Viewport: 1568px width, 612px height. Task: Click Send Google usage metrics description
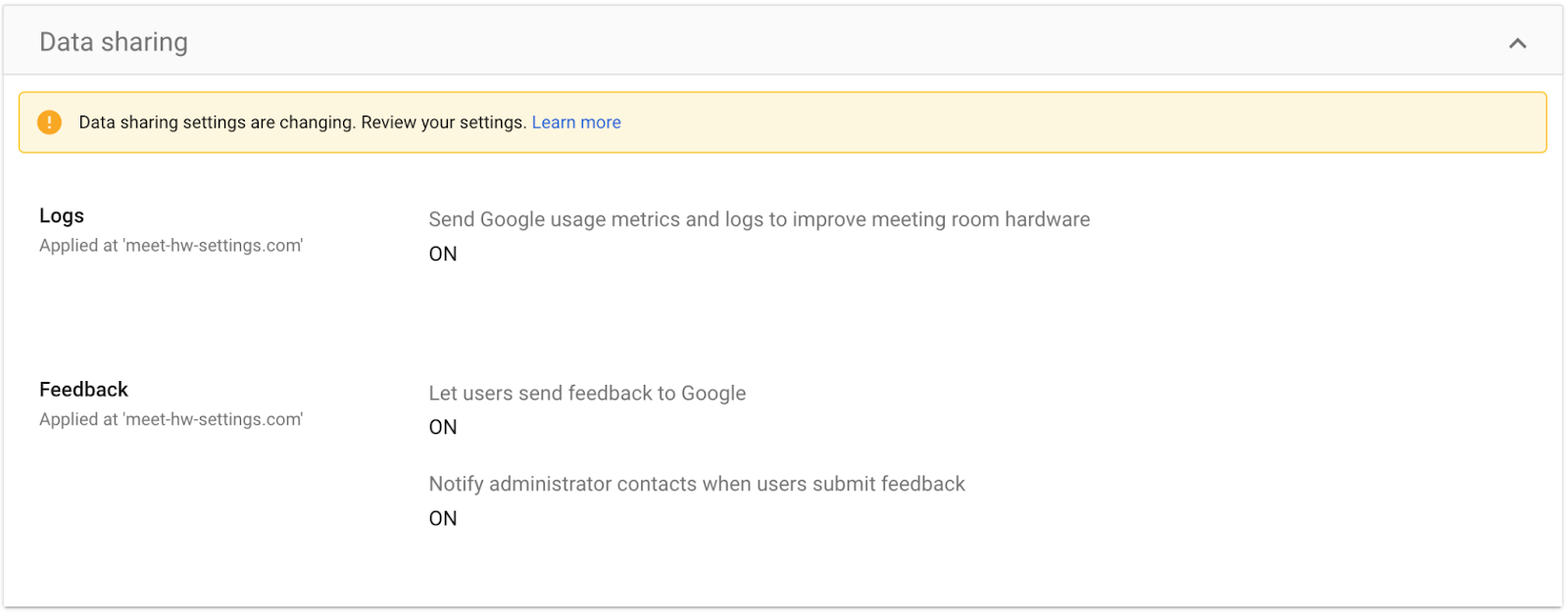[759, 219]
